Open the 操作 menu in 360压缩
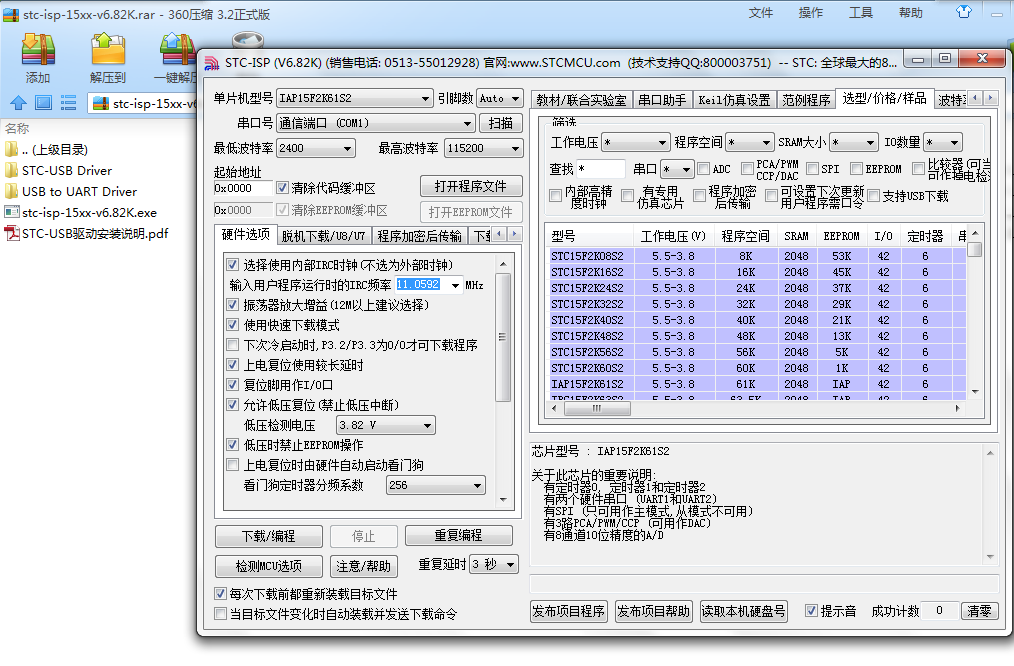The image size is (1014, 666). pos(810,13)
